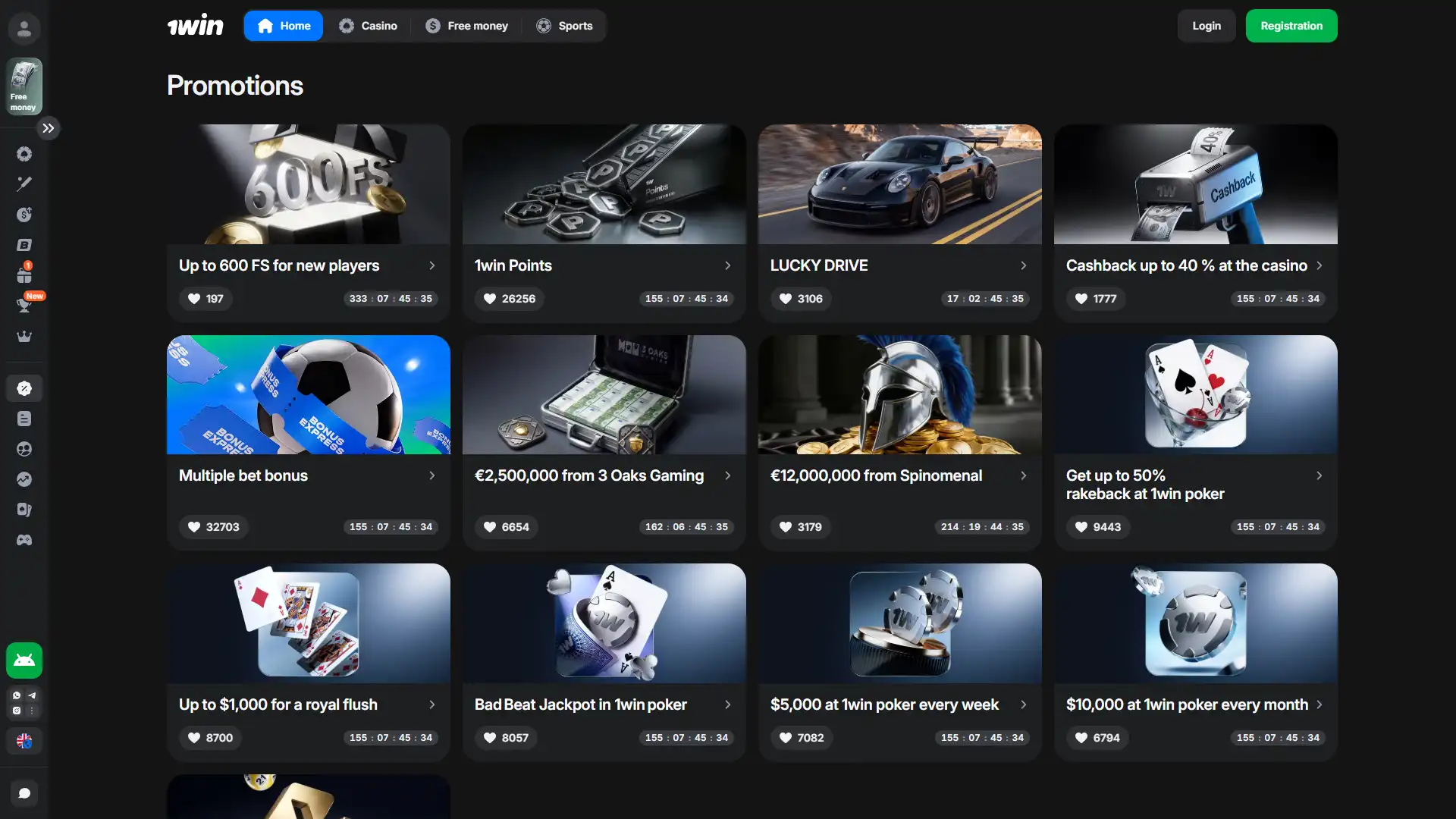The height and width of the screenshot is (819, 1456).
Task: Open the dollar coin cashback sidebar icon
Action: click(x=24, y=215)
